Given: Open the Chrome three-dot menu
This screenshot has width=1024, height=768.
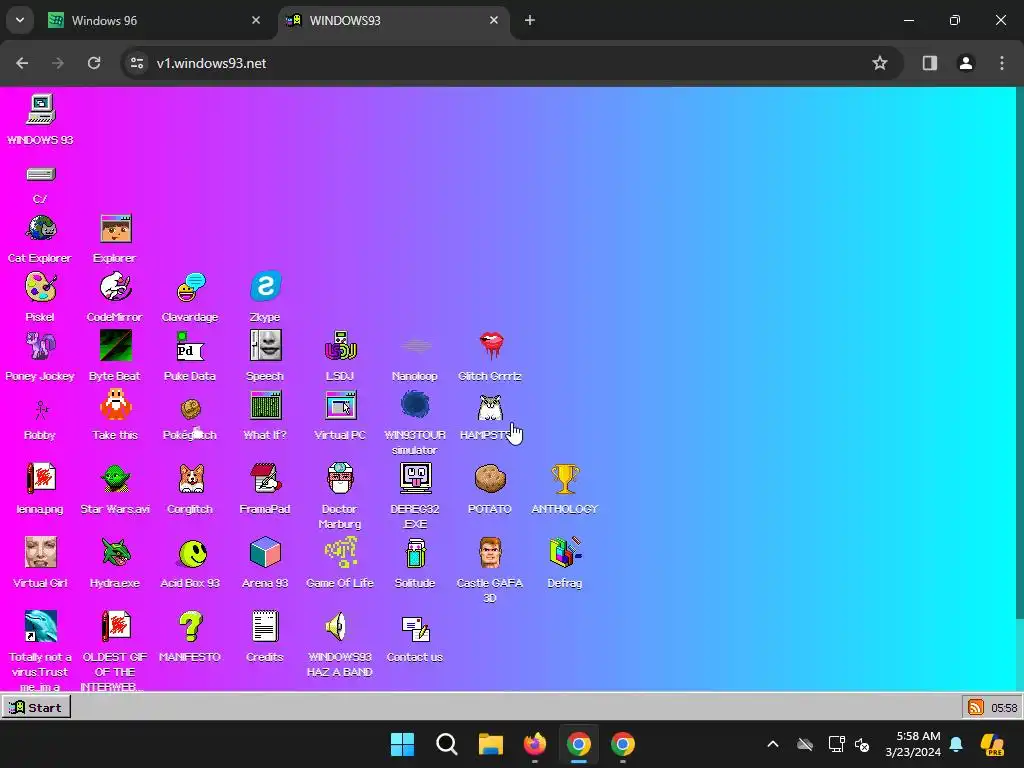Looking at the screenshot, I should coord(1002,63).
